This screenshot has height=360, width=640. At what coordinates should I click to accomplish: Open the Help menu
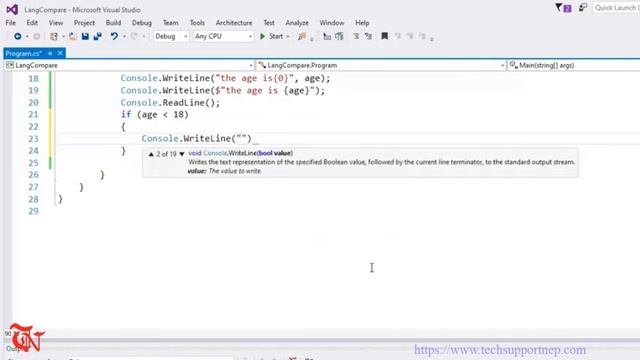[x=362, y=23]
